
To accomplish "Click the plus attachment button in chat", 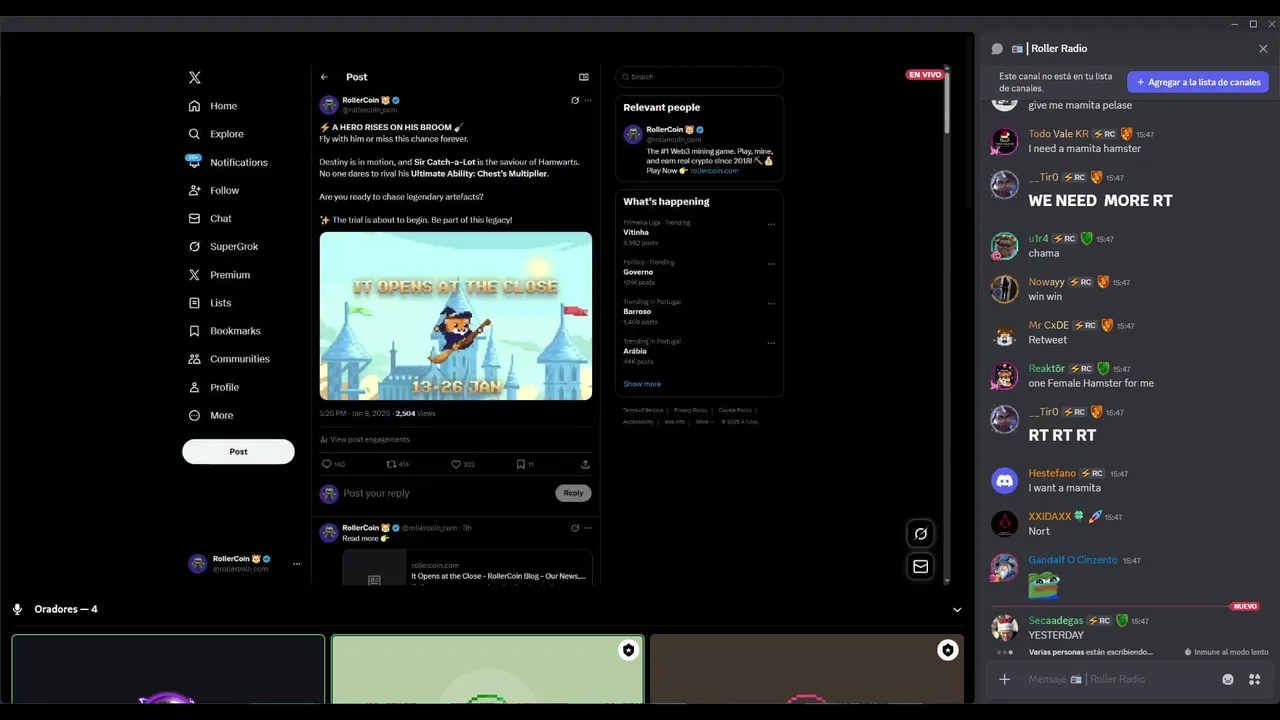I will pos(1005,679).
